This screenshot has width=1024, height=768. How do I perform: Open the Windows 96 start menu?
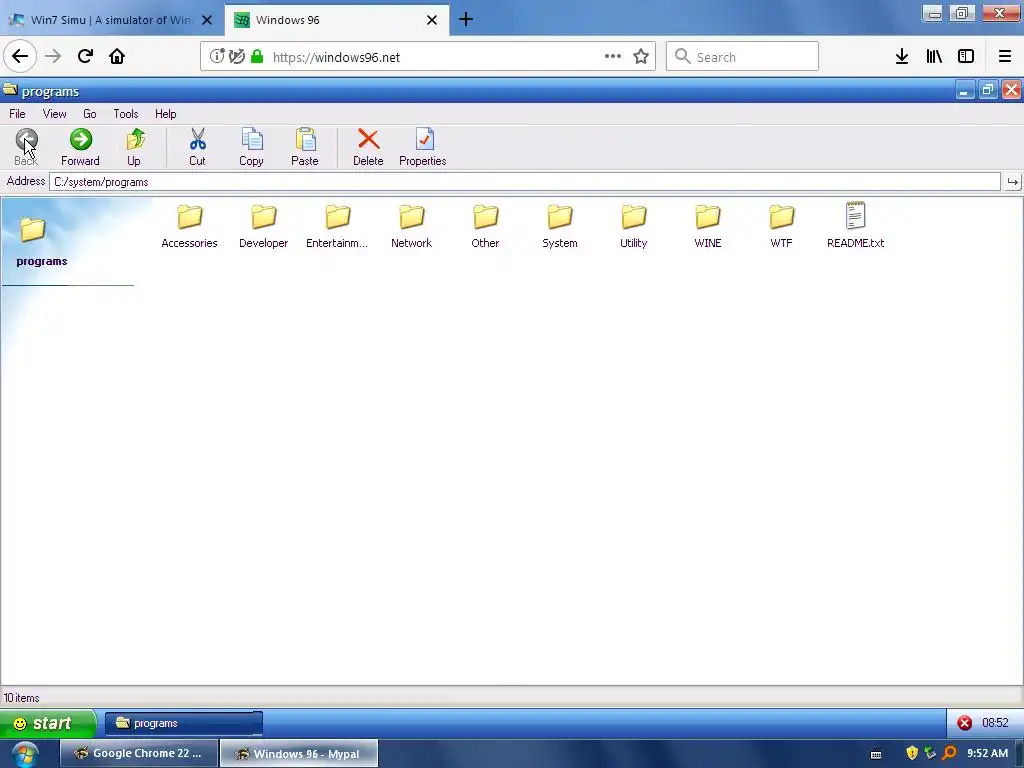(x=48, y=723)
